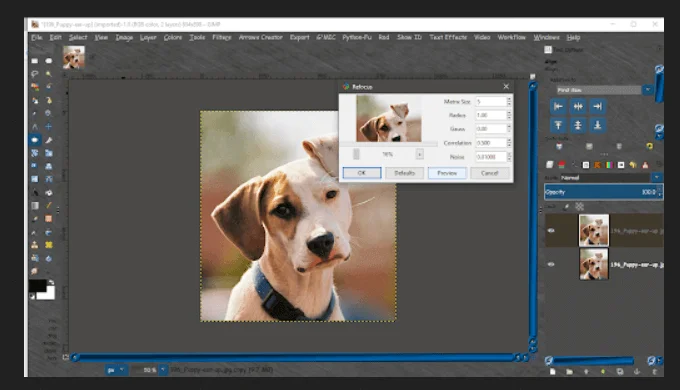This screenshot has height=390, width=680.
Task: Align right edge of target
Action: (x=598, y=106)
